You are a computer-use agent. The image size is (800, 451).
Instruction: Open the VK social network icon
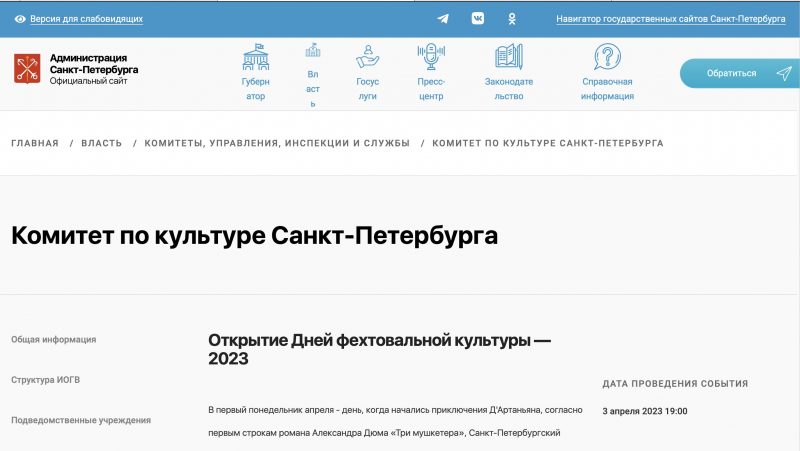pos(478,19)
